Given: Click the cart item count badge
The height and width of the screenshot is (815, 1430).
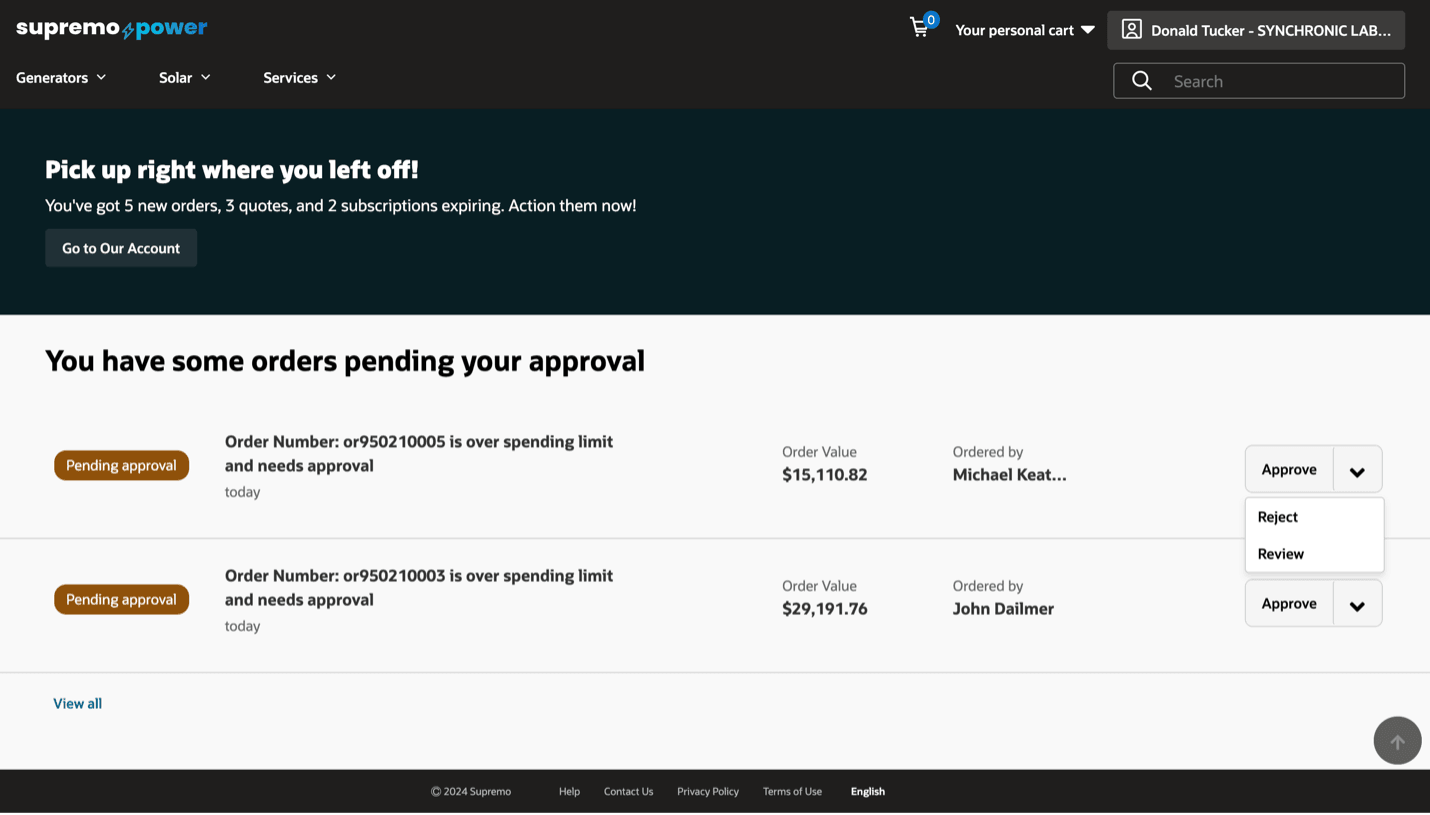Looking at the screenshot, I should click(932, 18).
